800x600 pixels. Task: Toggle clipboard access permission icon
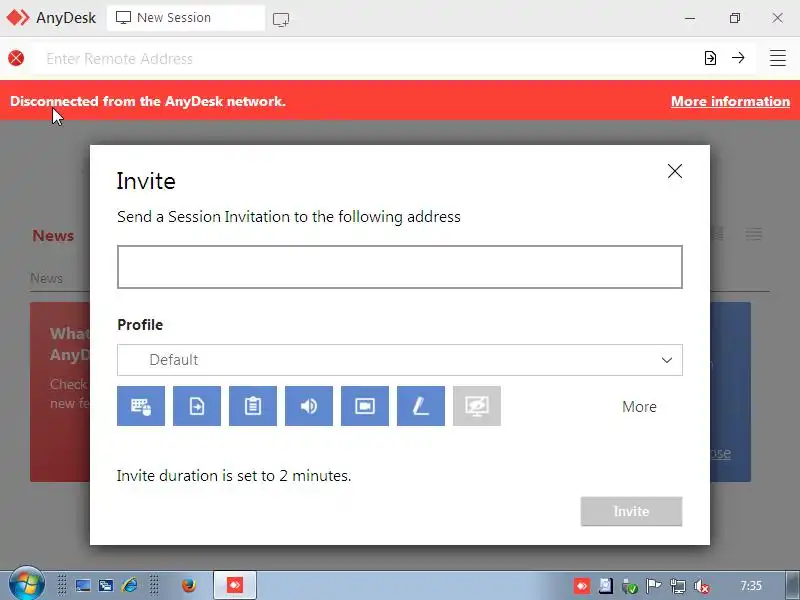click(253, 406)
